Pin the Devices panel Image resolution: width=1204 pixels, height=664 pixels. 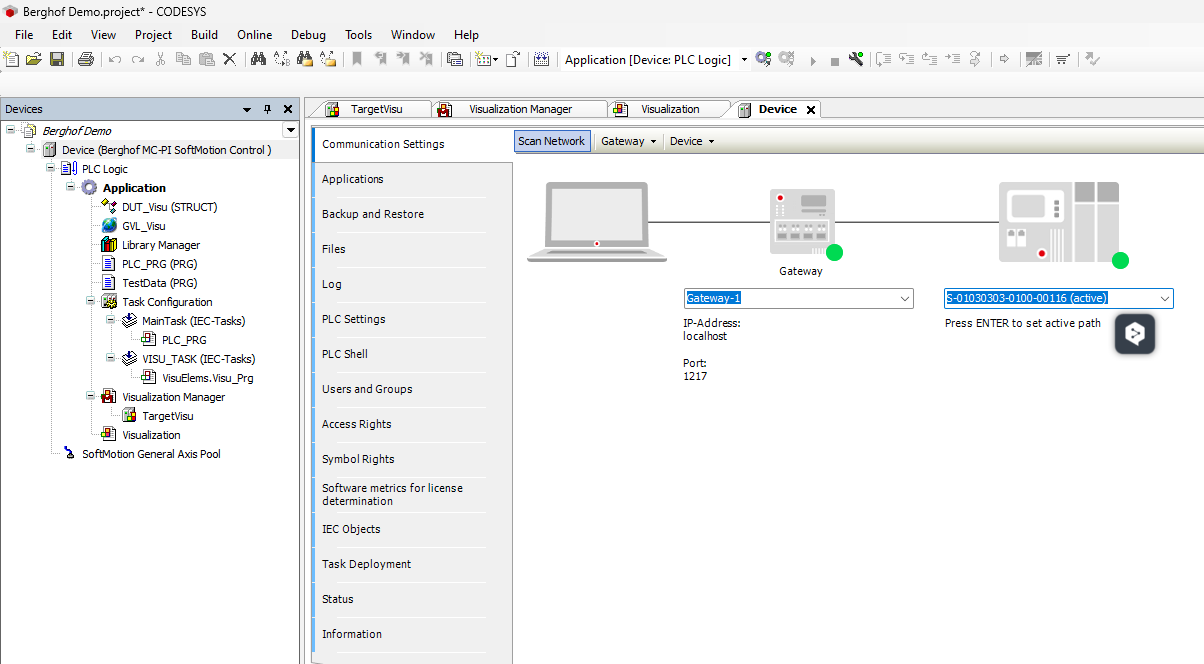(x=267, y=109)
